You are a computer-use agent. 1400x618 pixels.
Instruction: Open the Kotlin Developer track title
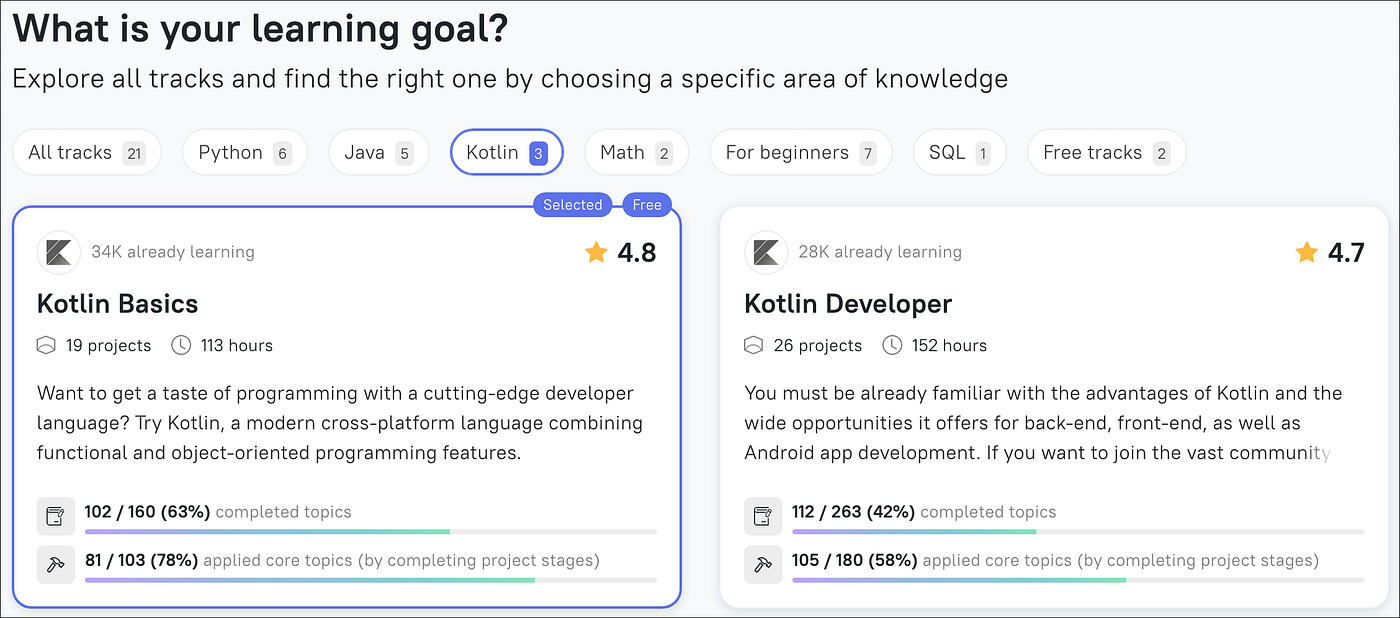tap(848, 304)
